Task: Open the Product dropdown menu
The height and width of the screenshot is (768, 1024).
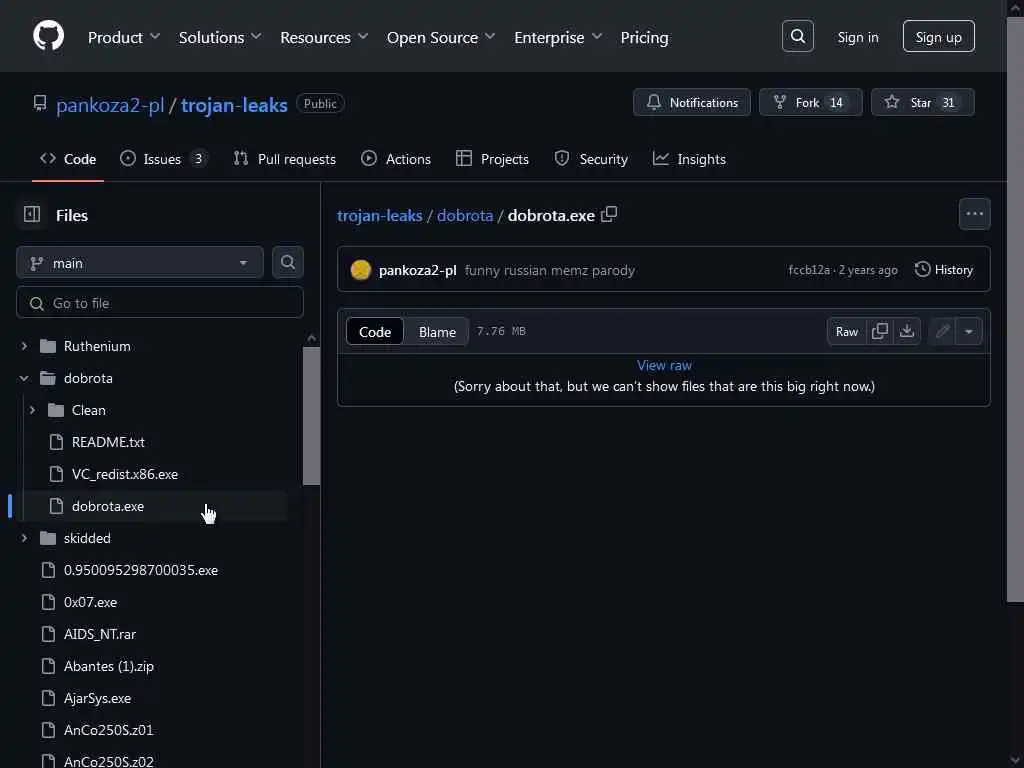Action: (x=123, y=37)
